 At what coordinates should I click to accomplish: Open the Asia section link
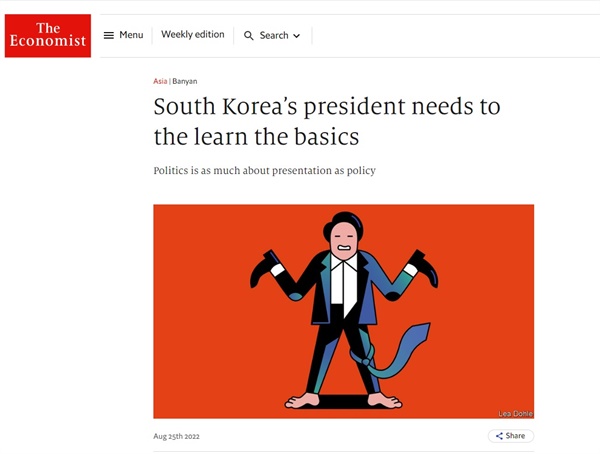point(160,81)
